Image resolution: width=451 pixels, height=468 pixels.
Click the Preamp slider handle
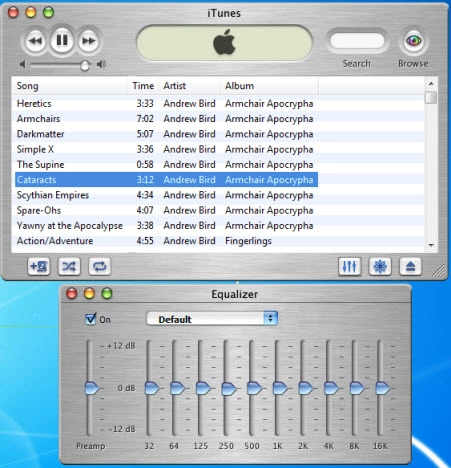(92, 388)
